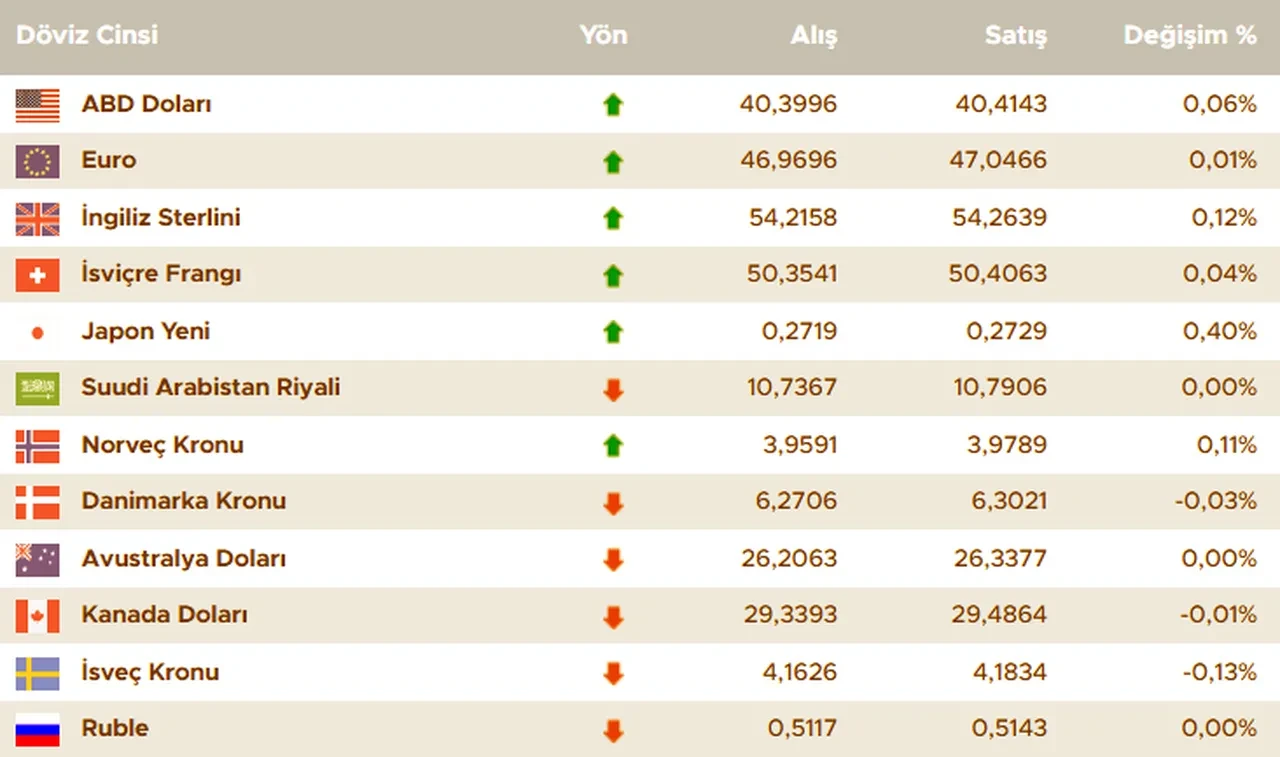
Task: Click the United States flag icon
Action: click(x=37, y=105)
